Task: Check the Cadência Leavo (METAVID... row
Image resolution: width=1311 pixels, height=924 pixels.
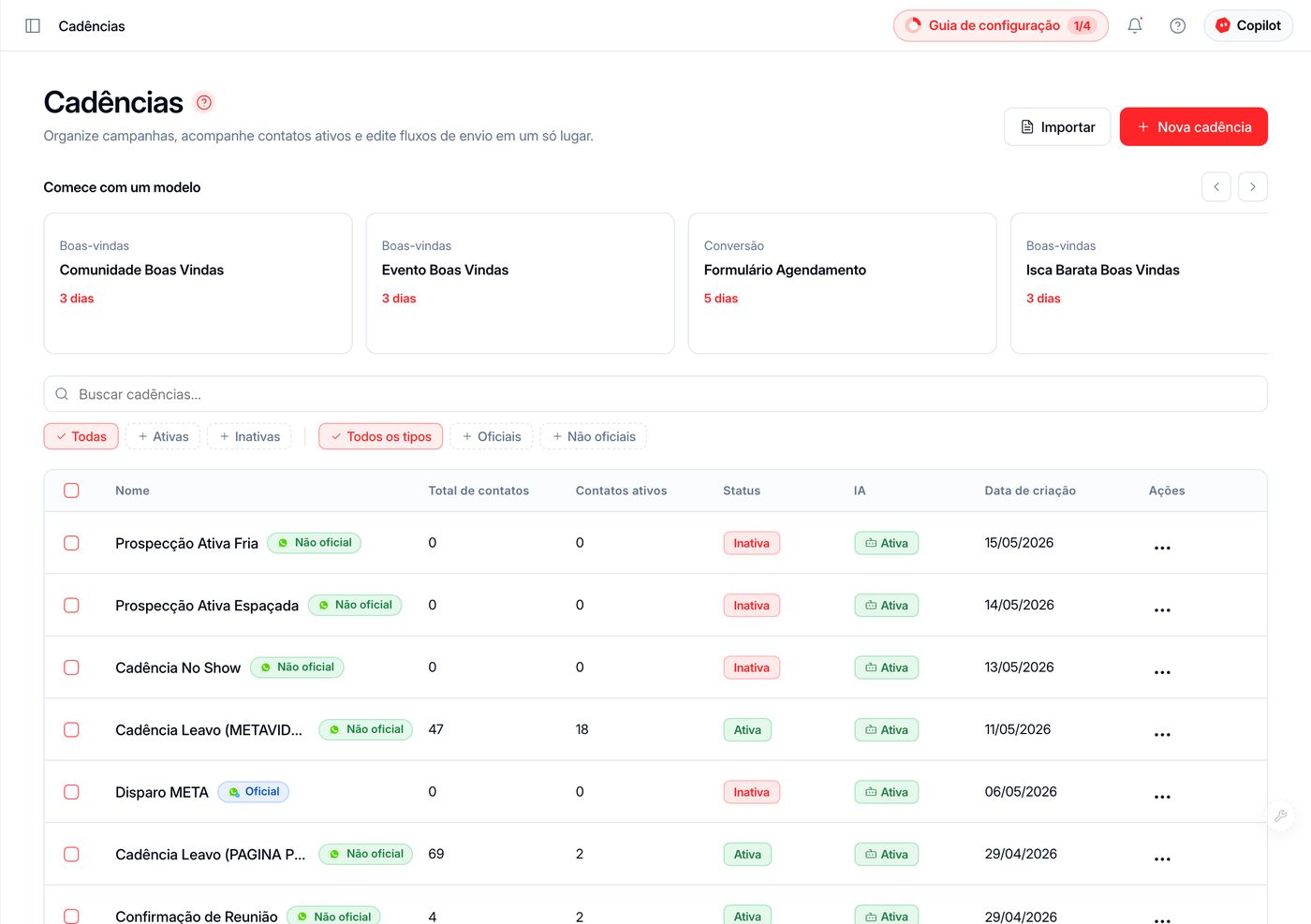Action: pyautogui.click(x=71, y=730)
